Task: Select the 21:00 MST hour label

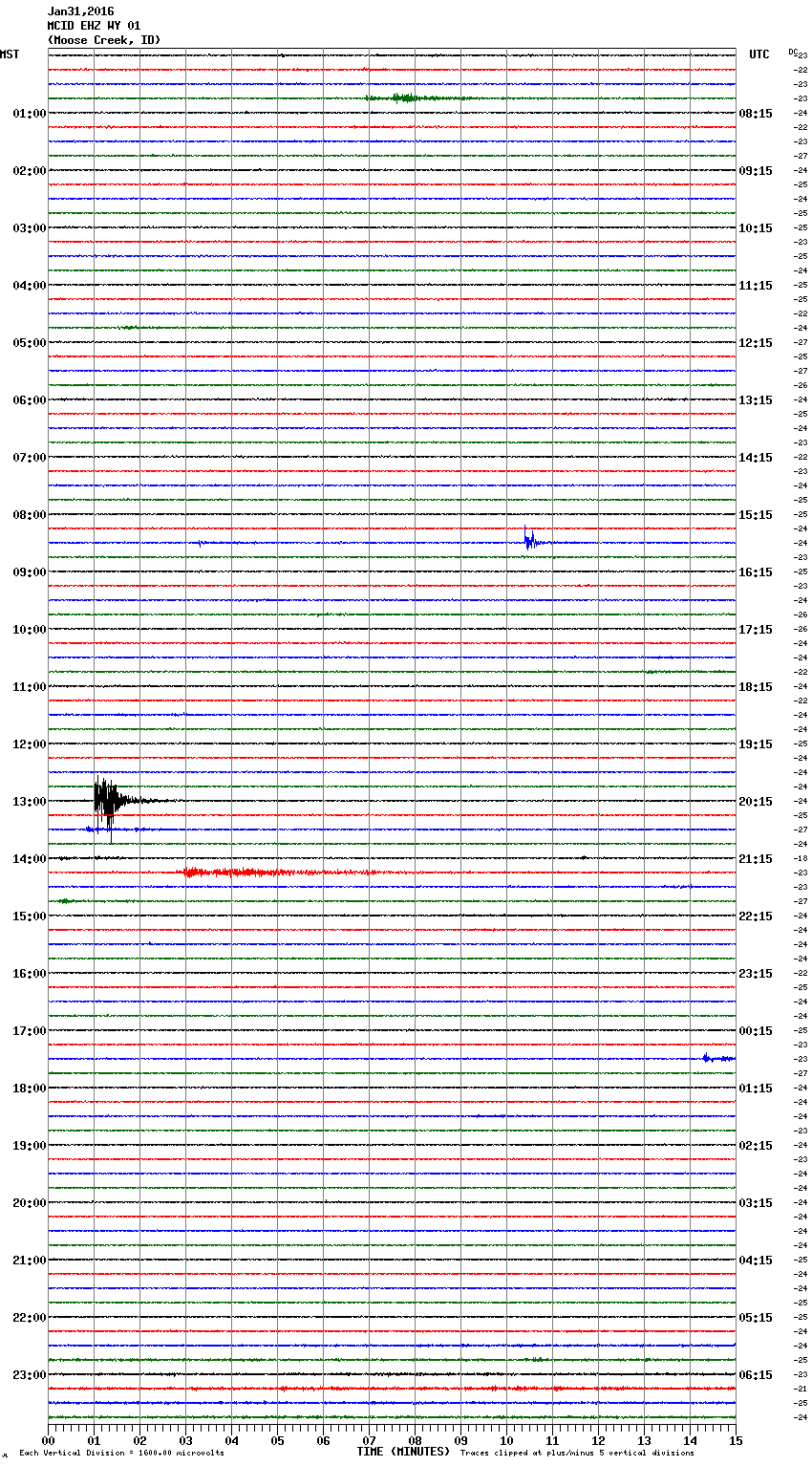Action: coord(29,1261)
